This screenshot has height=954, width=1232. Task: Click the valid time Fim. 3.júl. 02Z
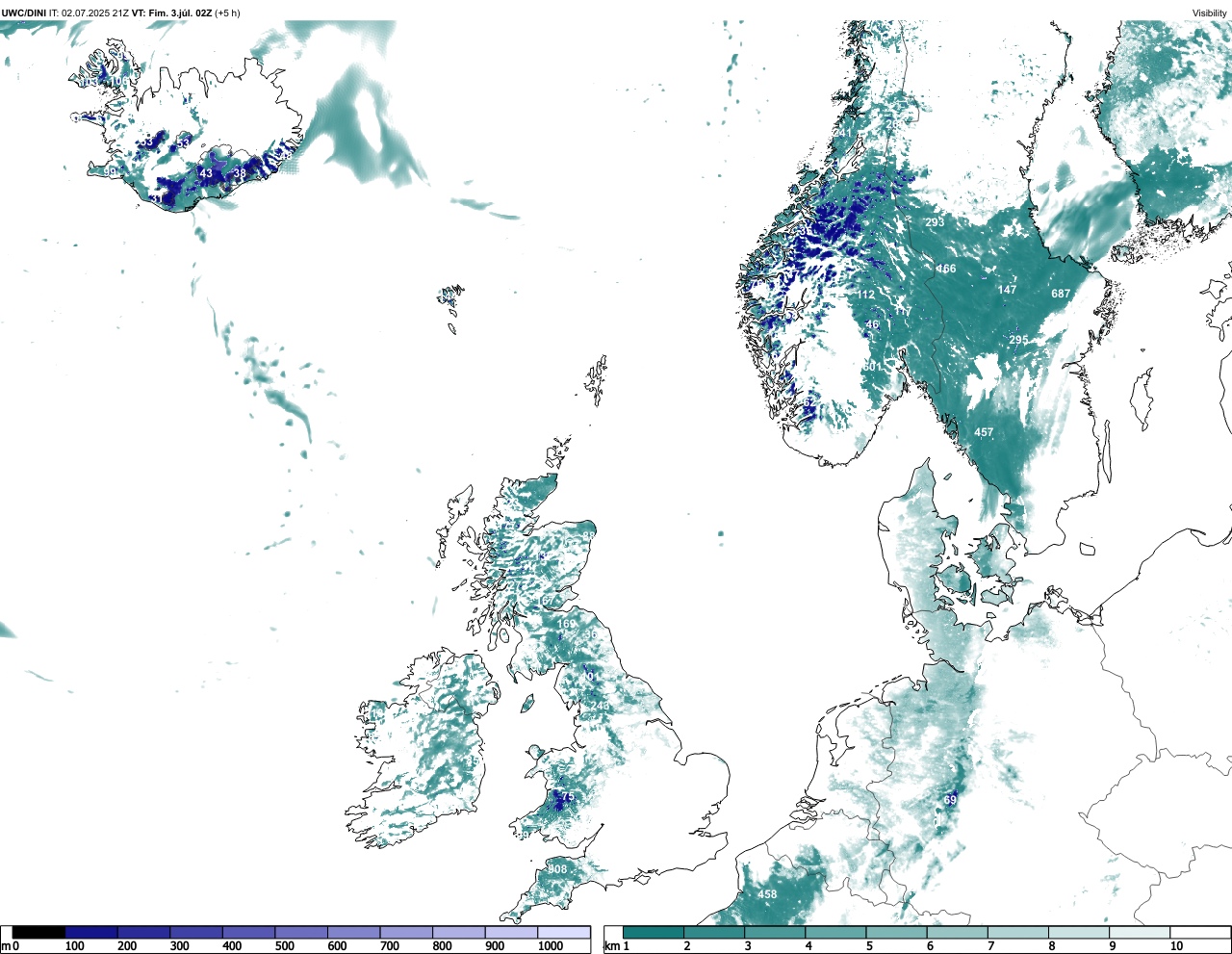(180, 13)
